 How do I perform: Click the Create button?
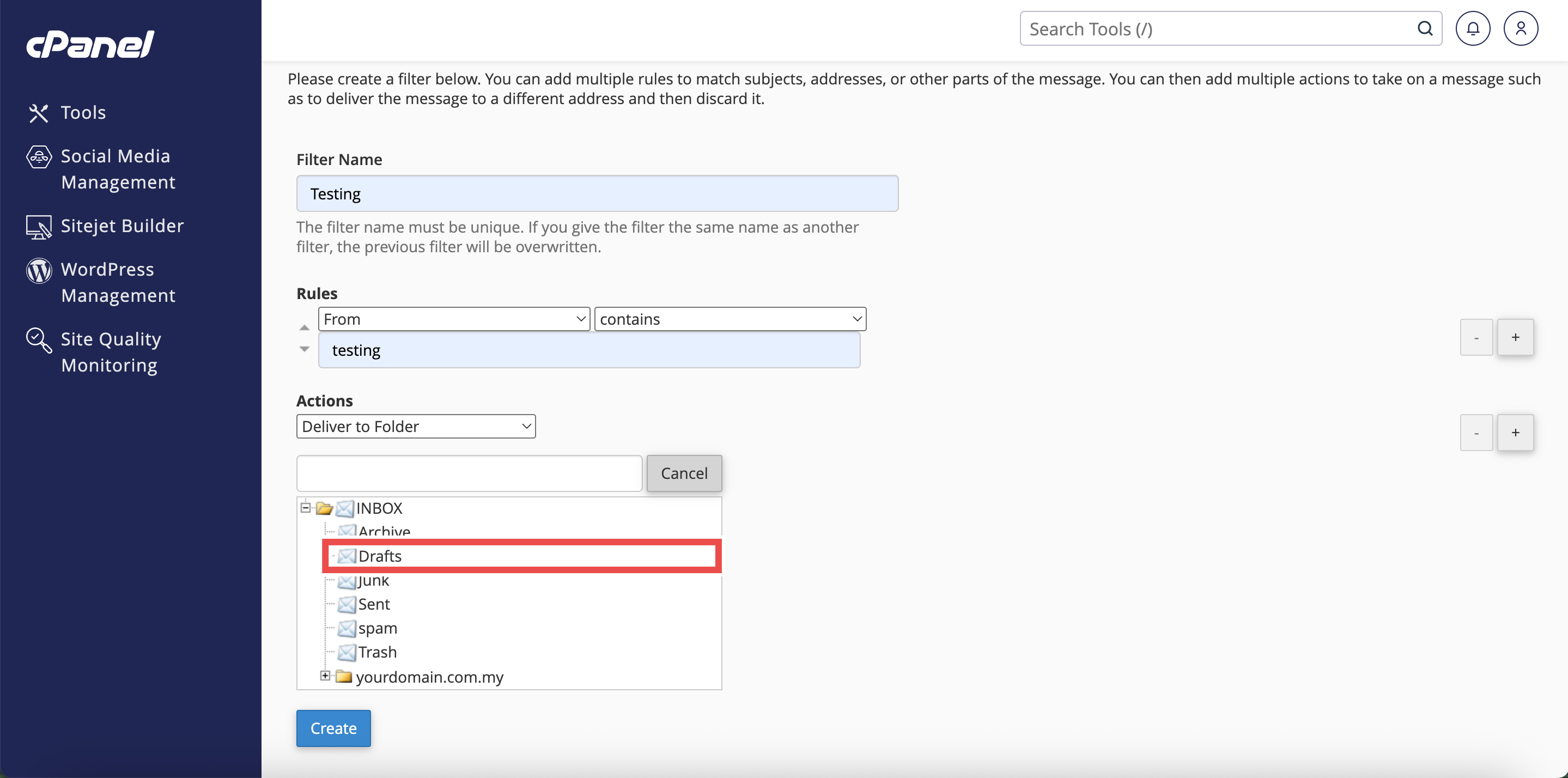333,727
